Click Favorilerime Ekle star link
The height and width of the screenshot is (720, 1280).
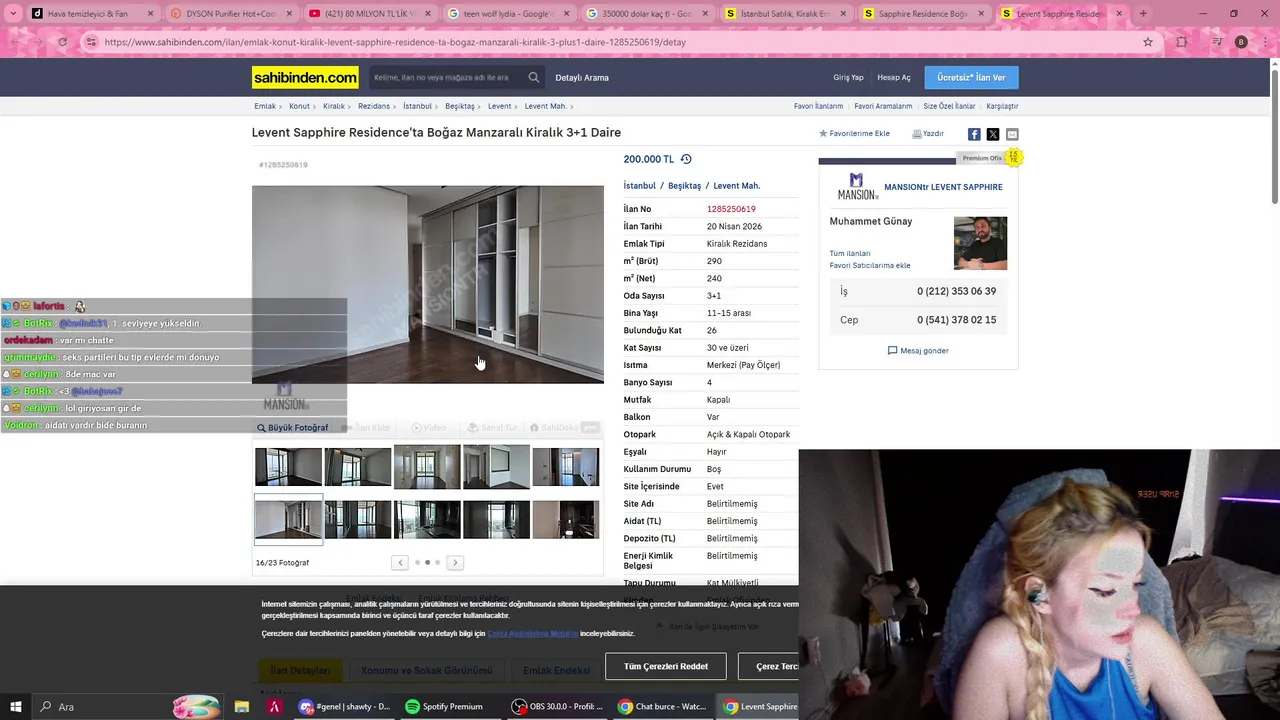[x=854, y=133]
